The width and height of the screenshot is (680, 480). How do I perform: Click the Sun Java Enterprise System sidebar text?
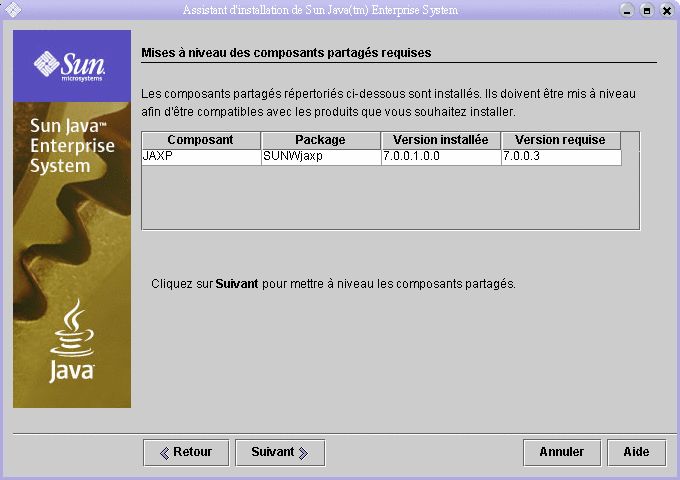click(x=72, y=146)
